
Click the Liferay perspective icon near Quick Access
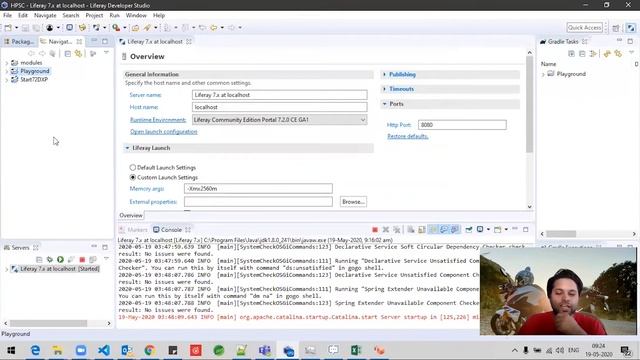coord(631,28)
